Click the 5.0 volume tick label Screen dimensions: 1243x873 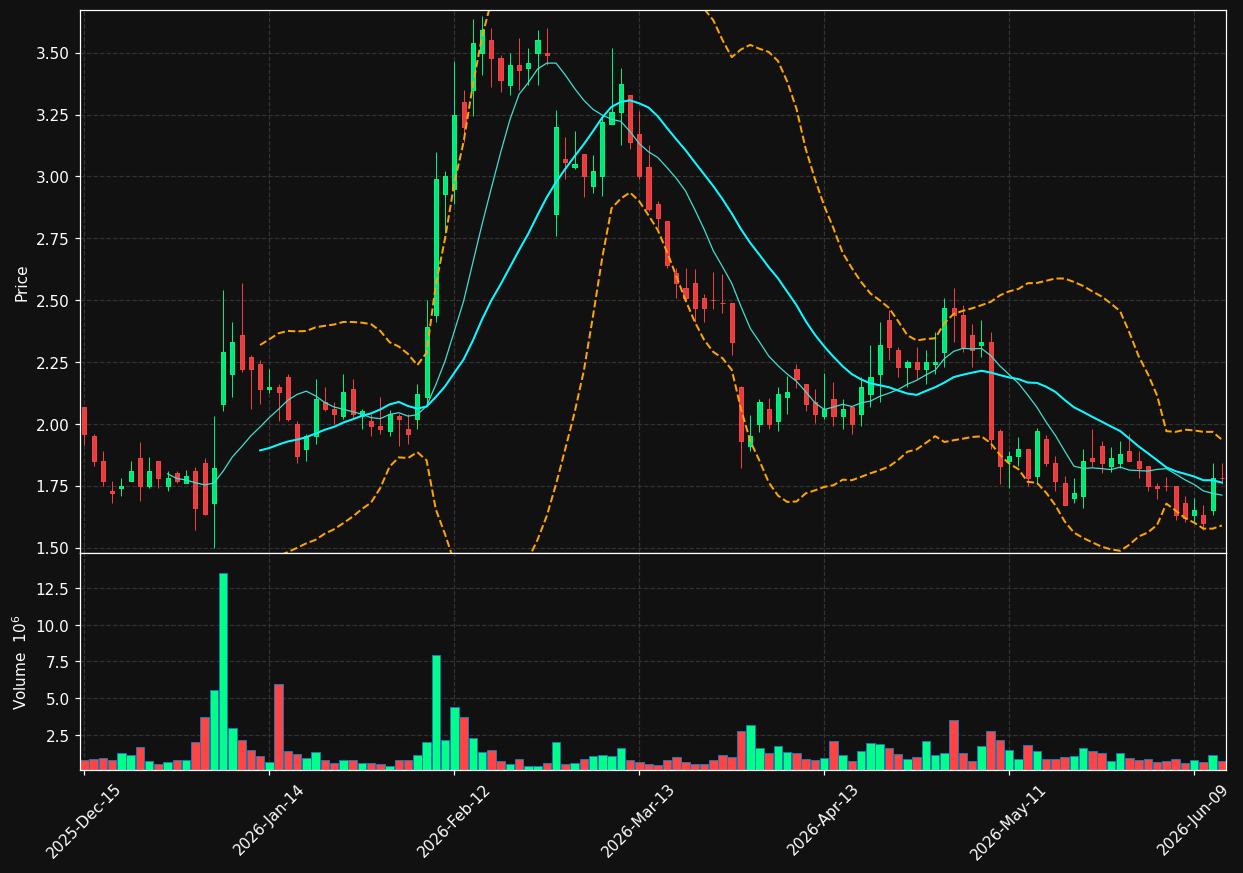pos(59,699)
